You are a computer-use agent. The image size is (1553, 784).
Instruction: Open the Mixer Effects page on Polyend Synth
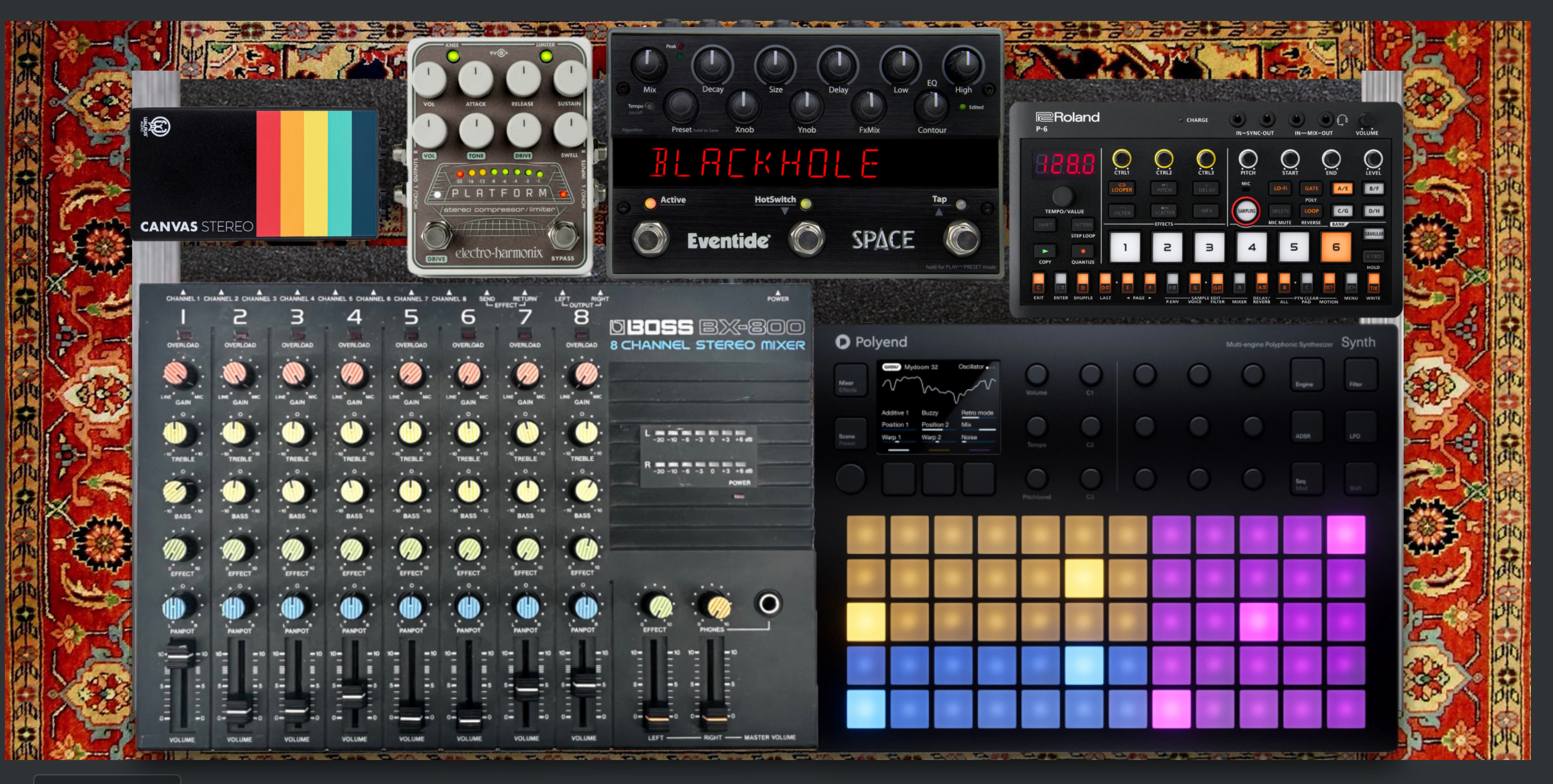(850, 380)
